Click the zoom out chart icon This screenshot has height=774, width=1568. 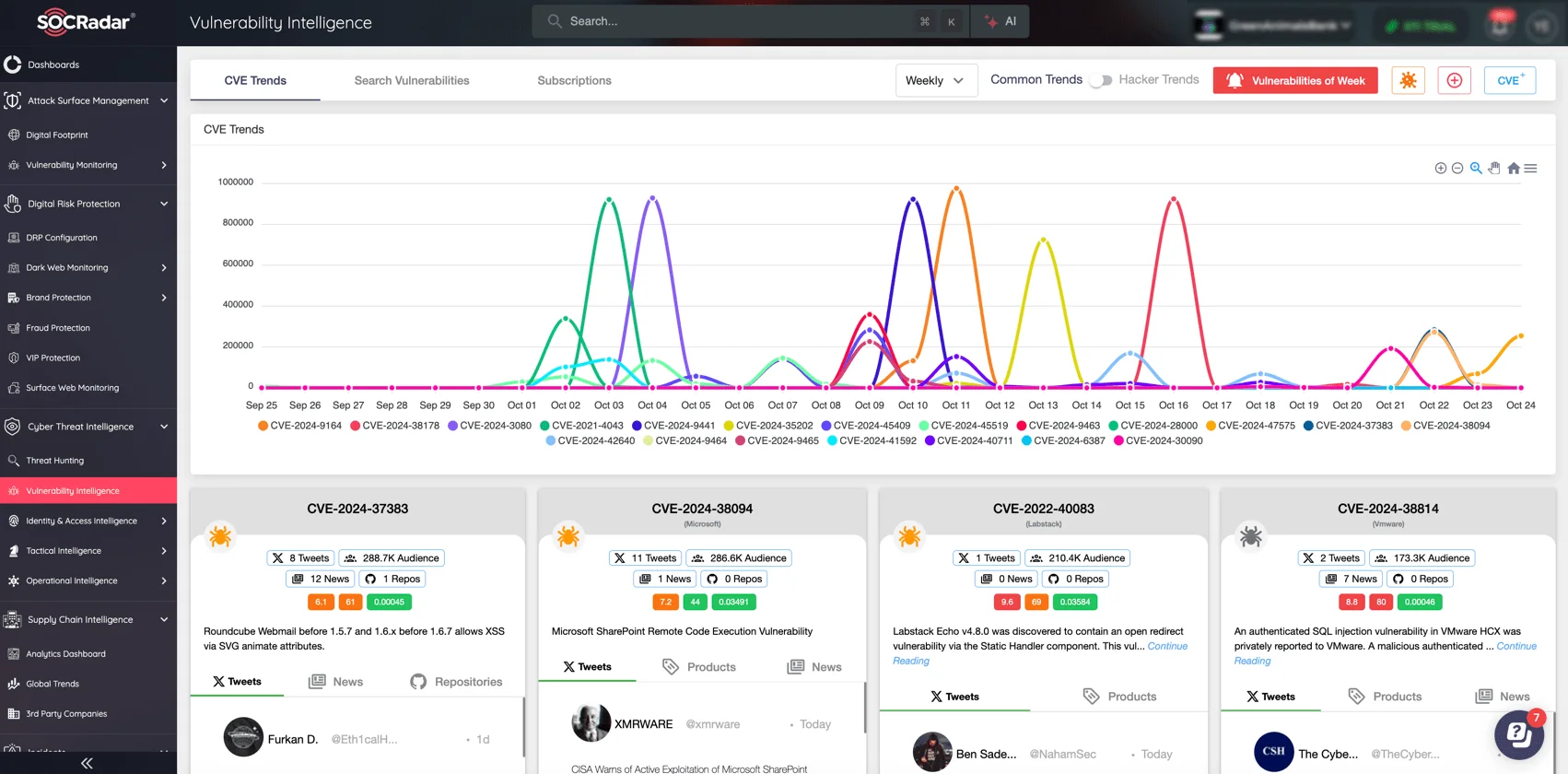pos(1457,169)
